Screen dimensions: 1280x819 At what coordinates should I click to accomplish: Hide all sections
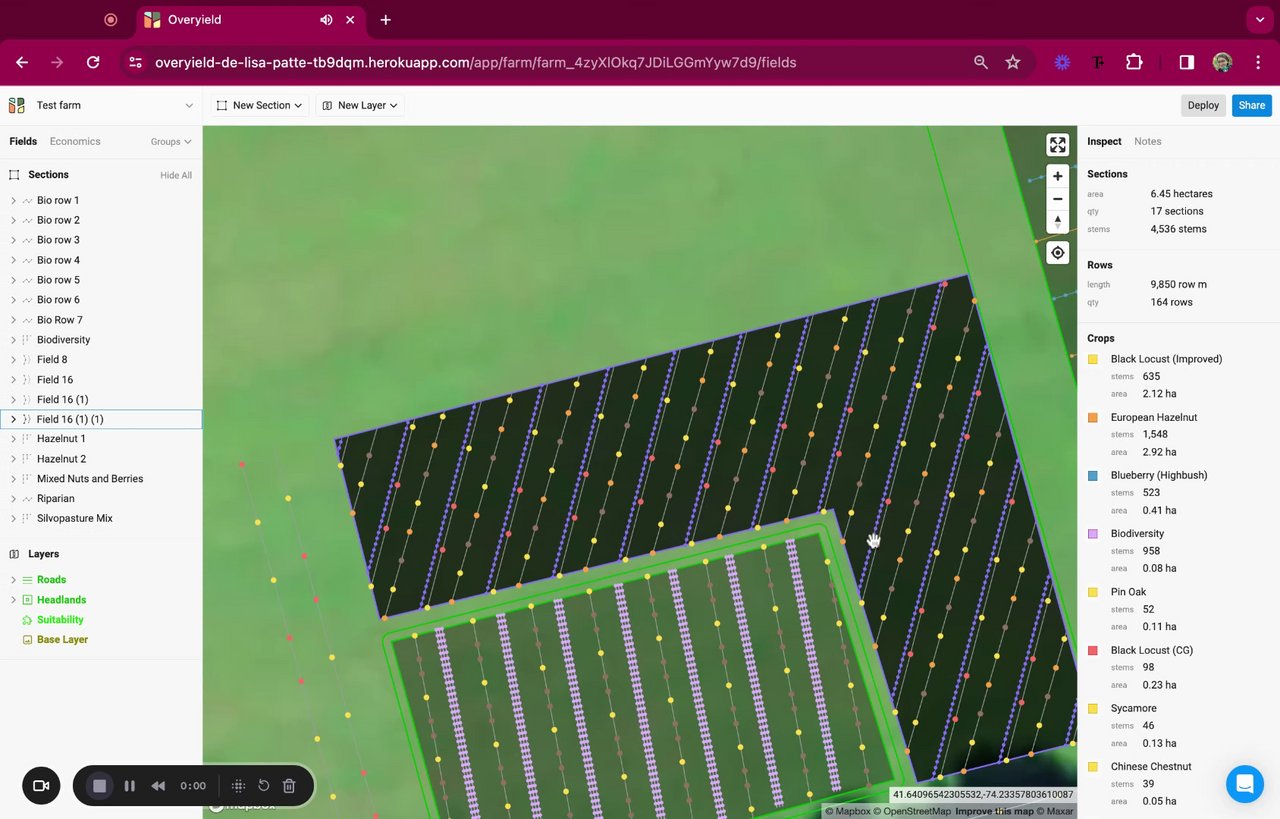coord(176,175)
